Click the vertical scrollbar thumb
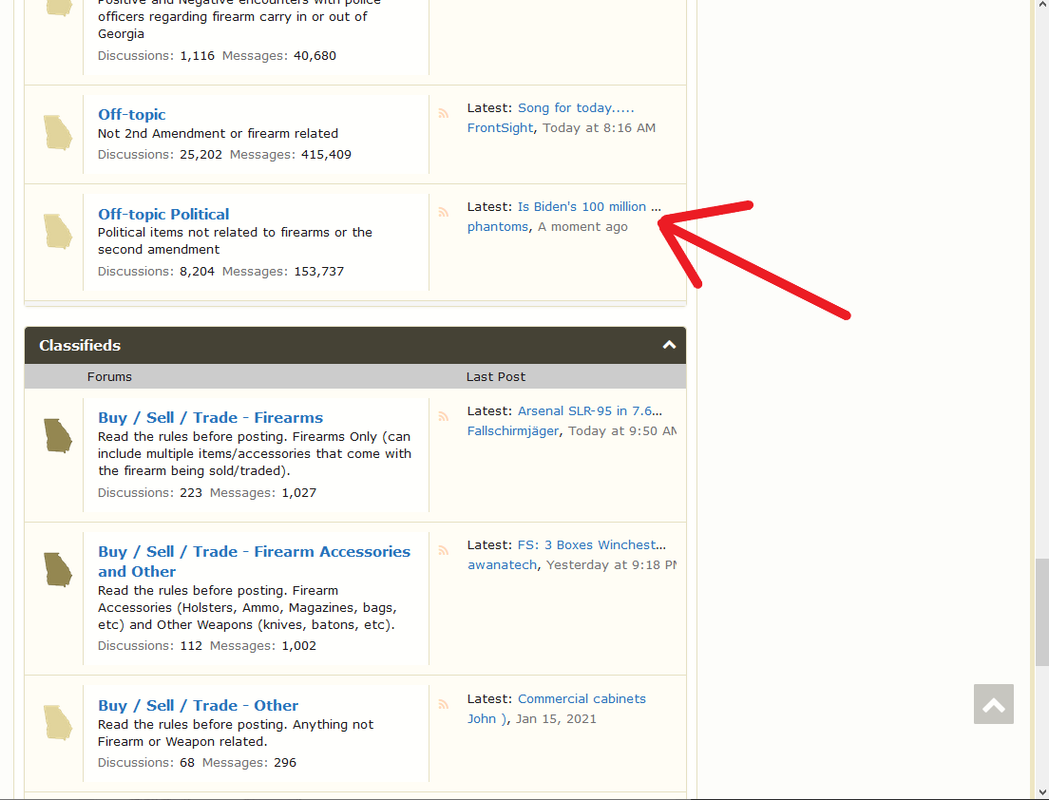The height and width of the screenshot is (800, 1049). click(1042, 612)
